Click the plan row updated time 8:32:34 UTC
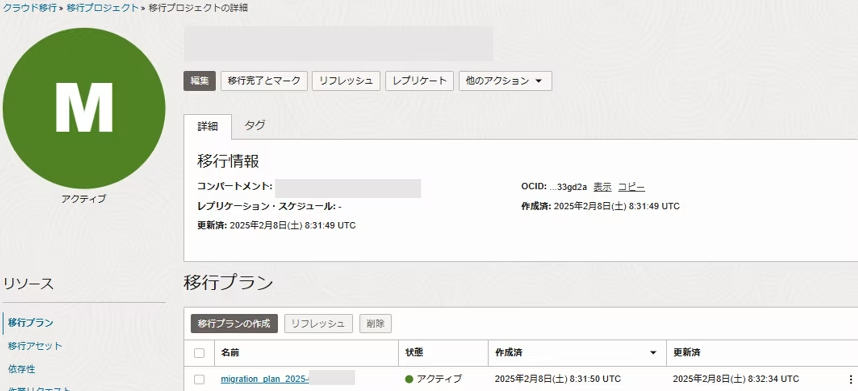The height and width of the screenshot is (391, 858). (x=736, y=379)
